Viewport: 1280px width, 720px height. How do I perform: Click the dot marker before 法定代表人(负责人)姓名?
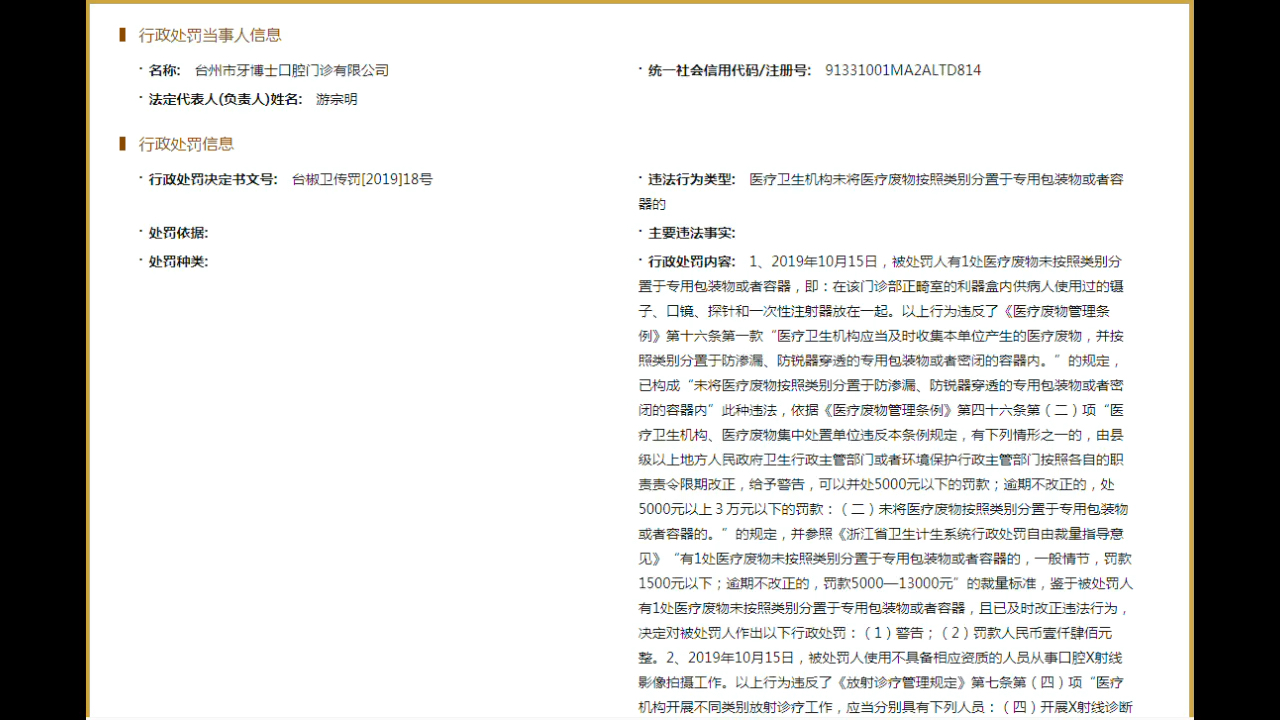(x=139, y=99)
